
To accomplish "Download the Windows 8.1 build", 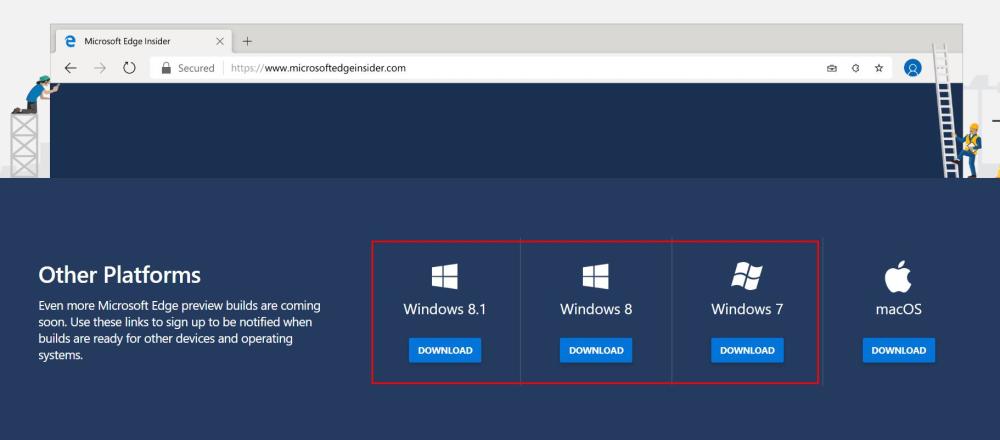I will click(x=445, y=351).
